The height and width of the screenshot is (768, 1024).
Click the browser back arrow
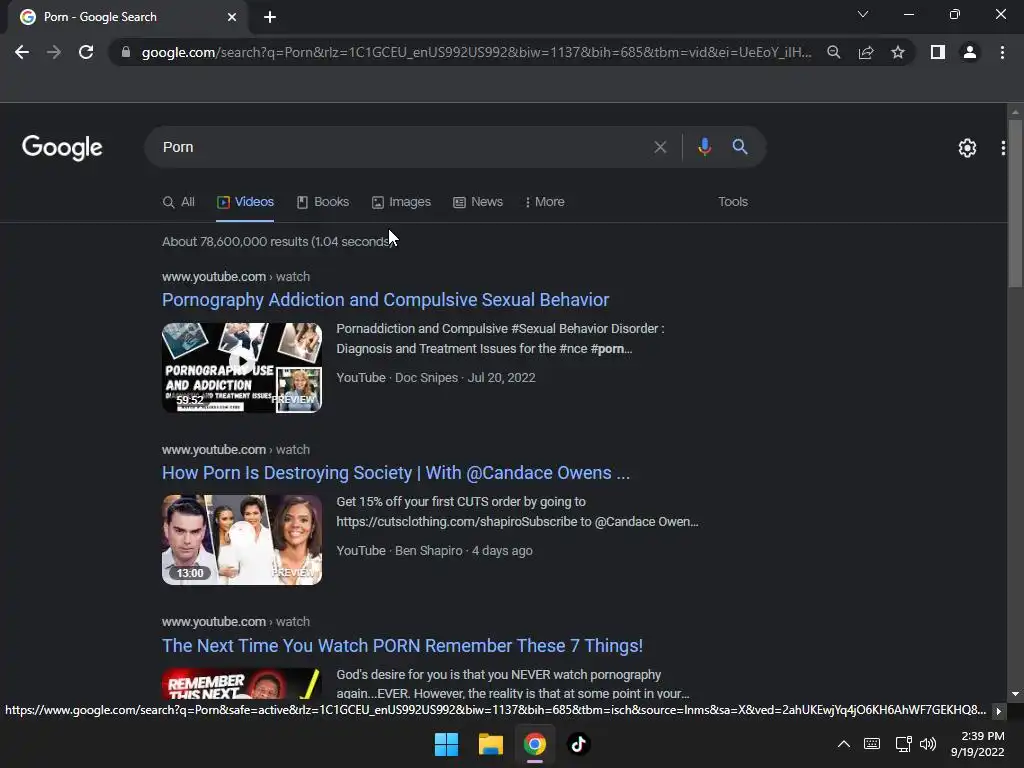[22, 52]
